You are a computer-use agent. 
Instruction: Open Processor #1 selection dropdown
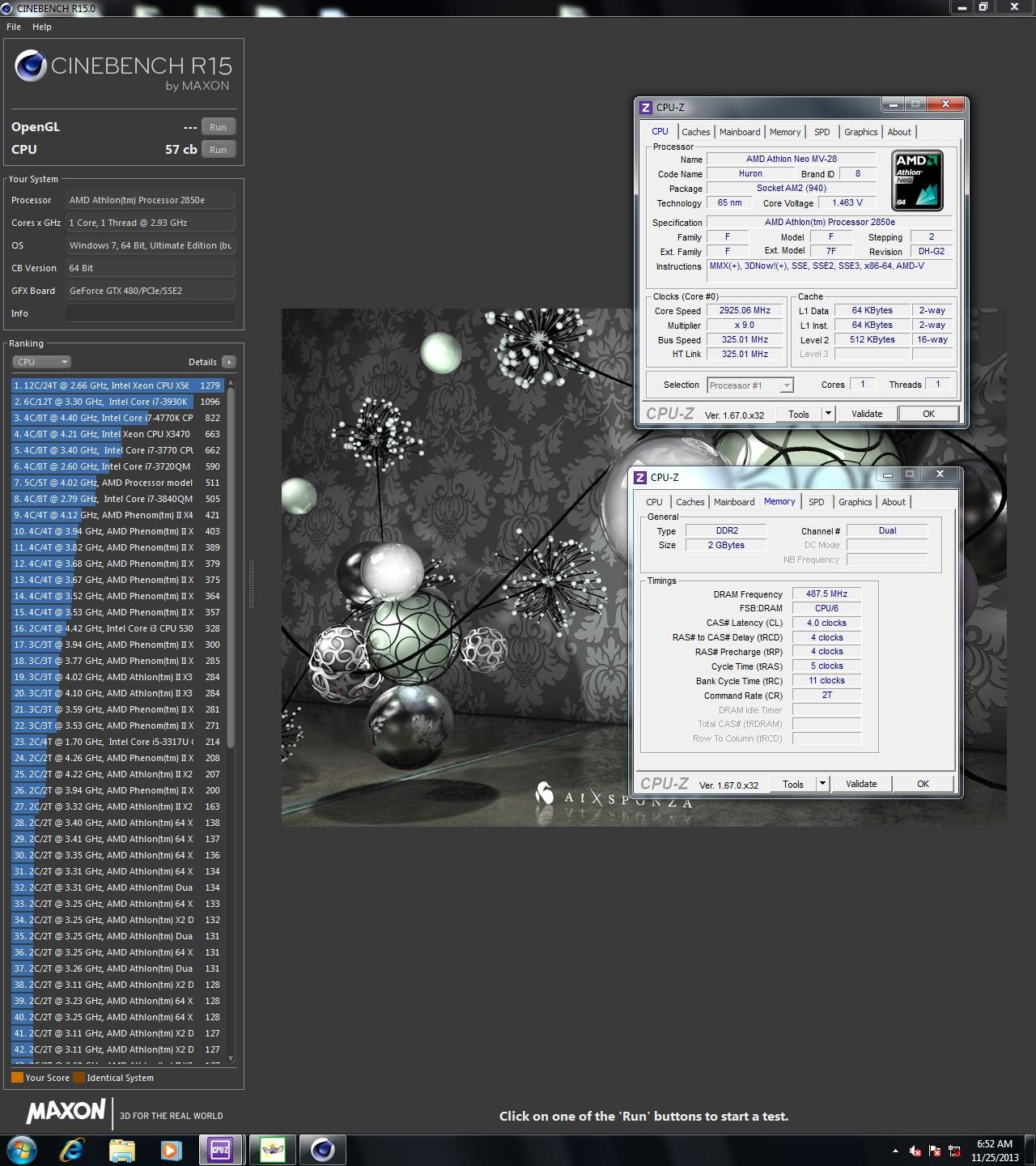click(750, 385)
